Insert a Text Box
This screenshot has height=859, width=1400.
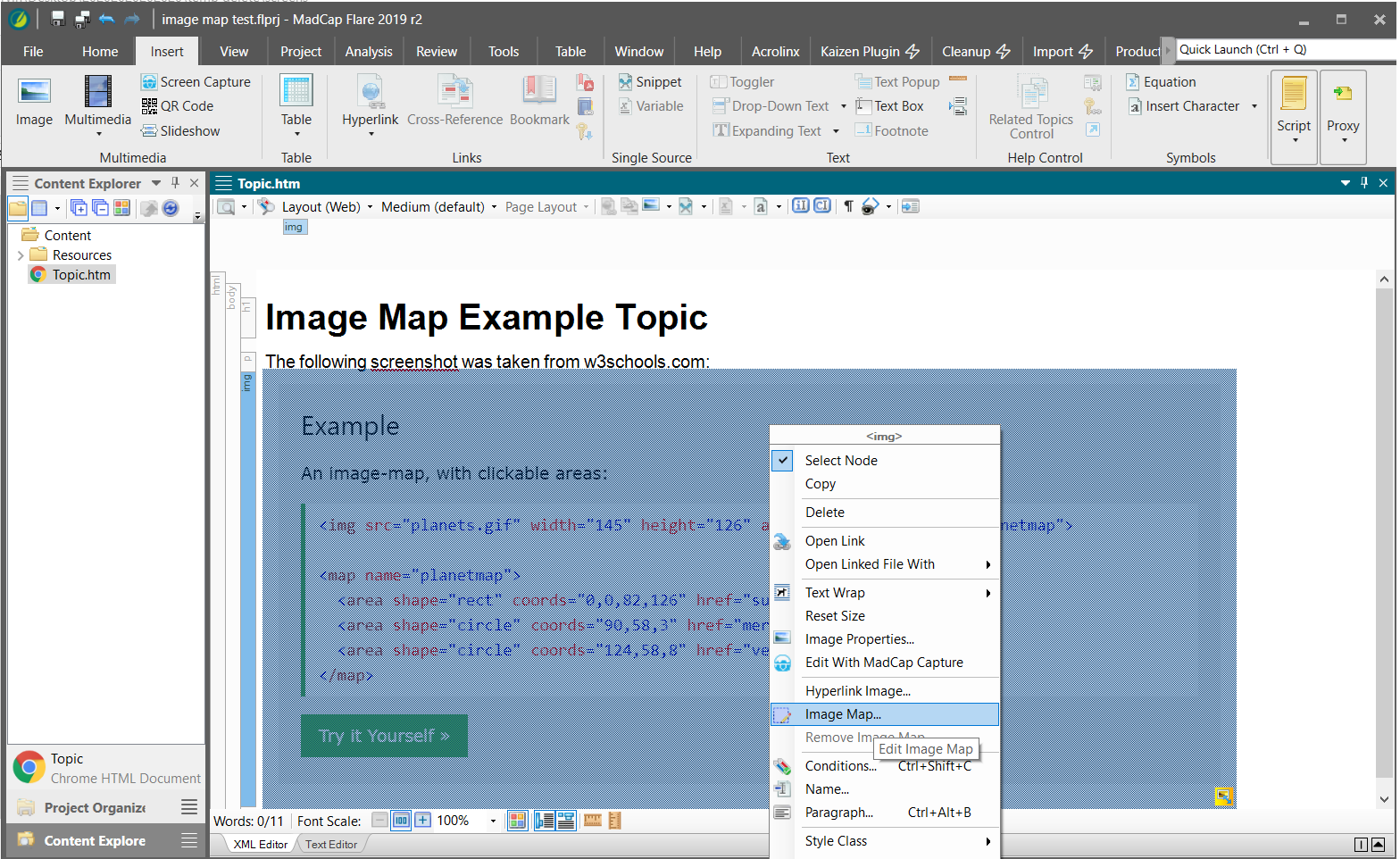tap(889, 105)
